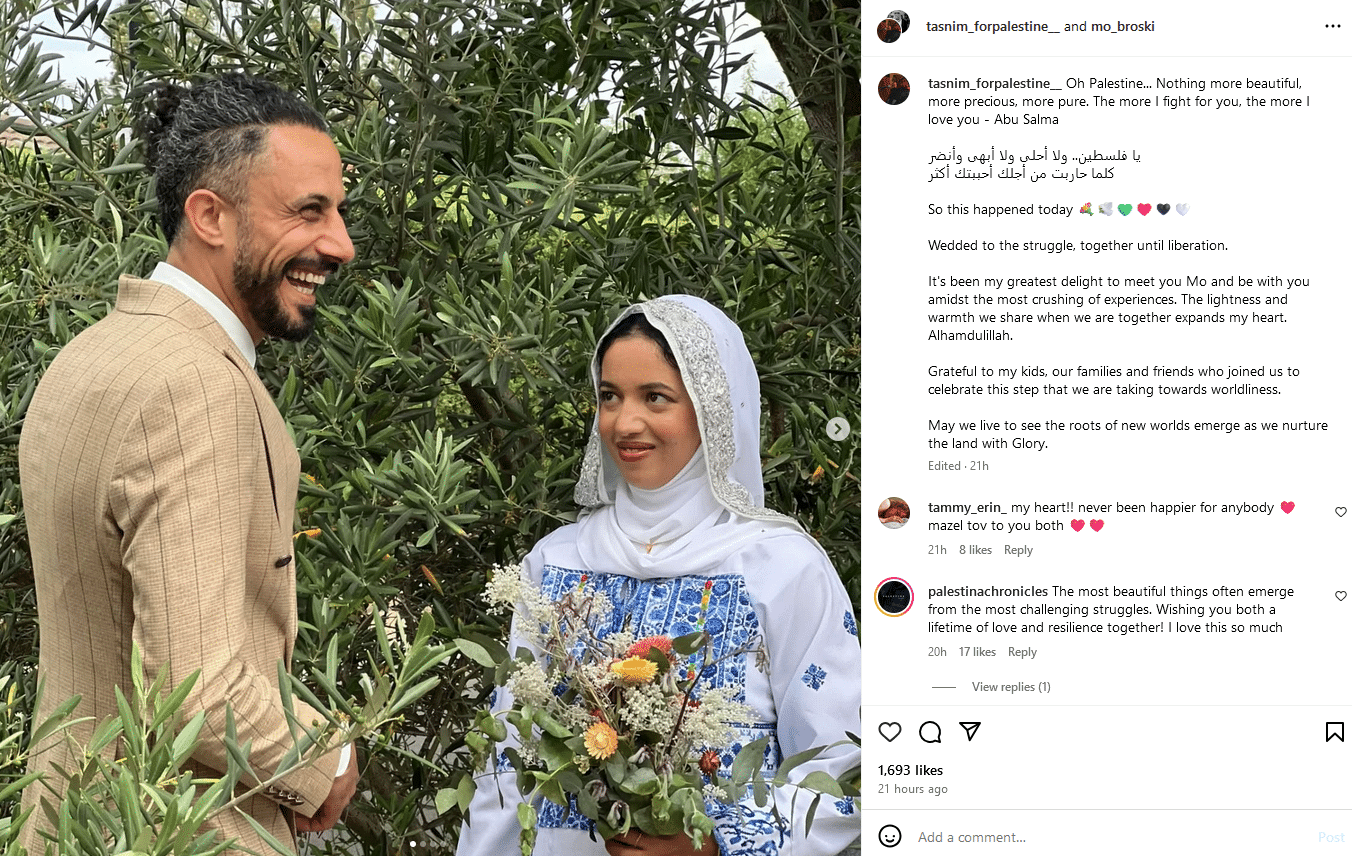Save post with the bookmark icon
1352x856 pixels.
[1334, 732]
